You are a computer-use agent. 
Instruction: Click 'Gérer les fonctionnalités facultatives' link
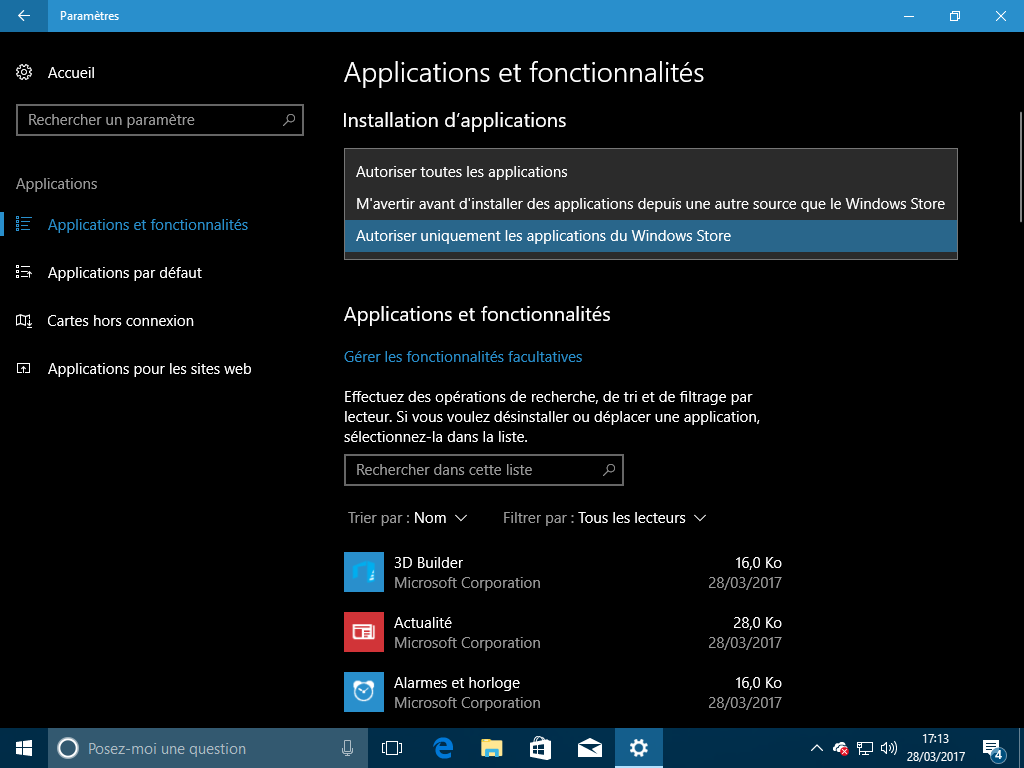463,357
